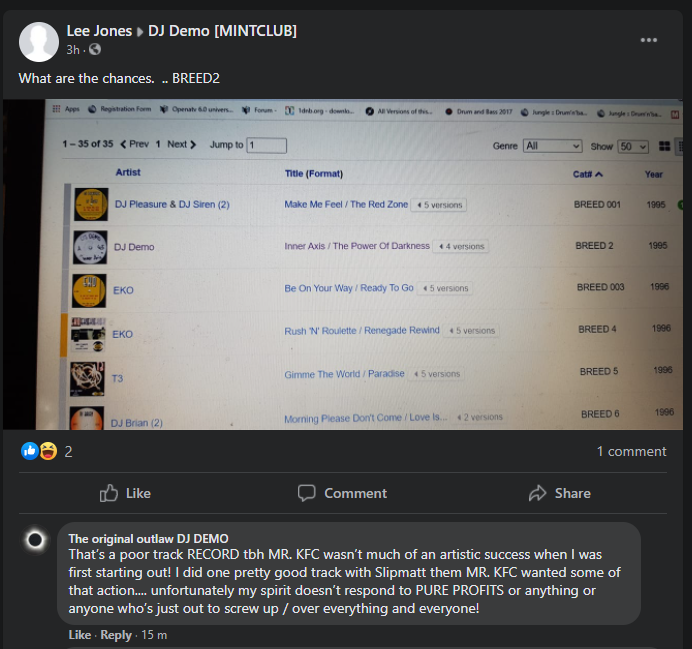The height and width of the screenshot is (649, 692).
Task: Open The original outlaw DJ DEMO profile
Action: (148, 539)
